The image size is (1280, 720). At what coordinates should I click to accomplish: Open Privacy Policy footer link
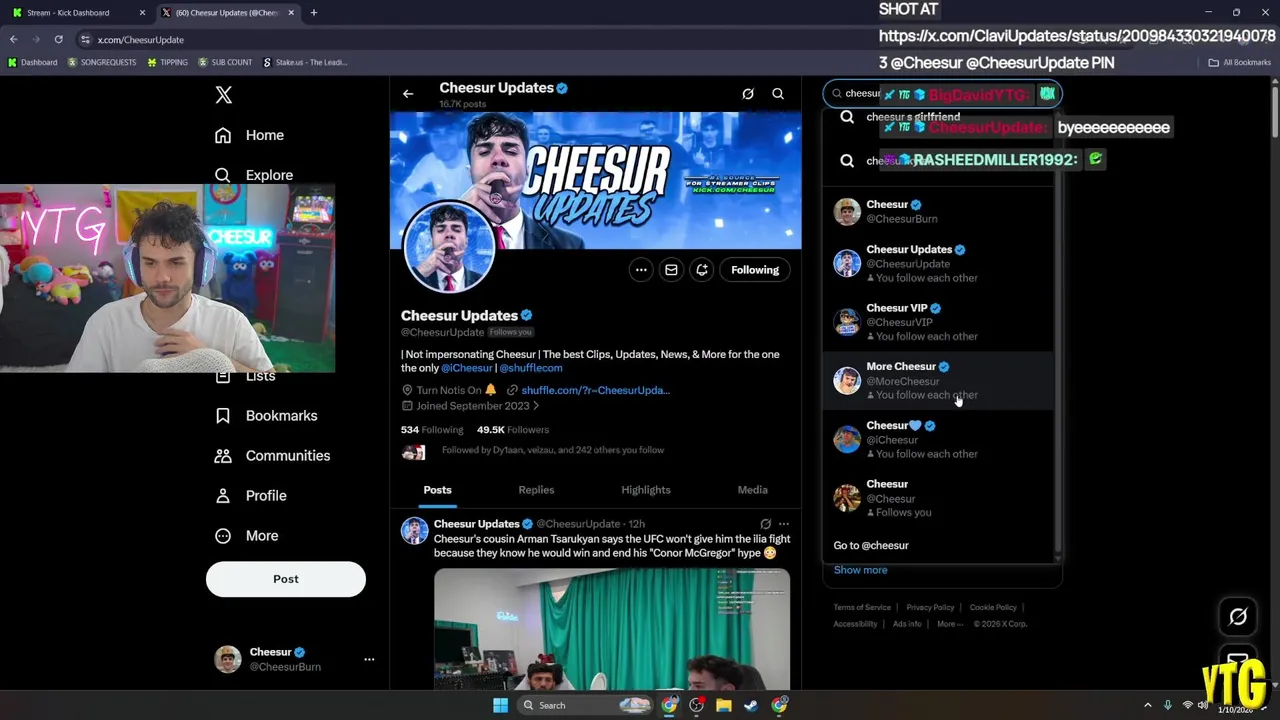[930, 608]
